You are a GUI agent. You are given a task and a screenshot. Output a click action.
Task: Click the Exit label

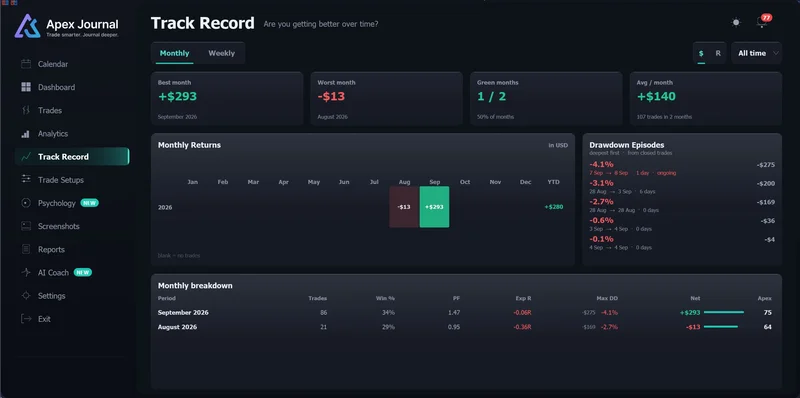(44, 319)
